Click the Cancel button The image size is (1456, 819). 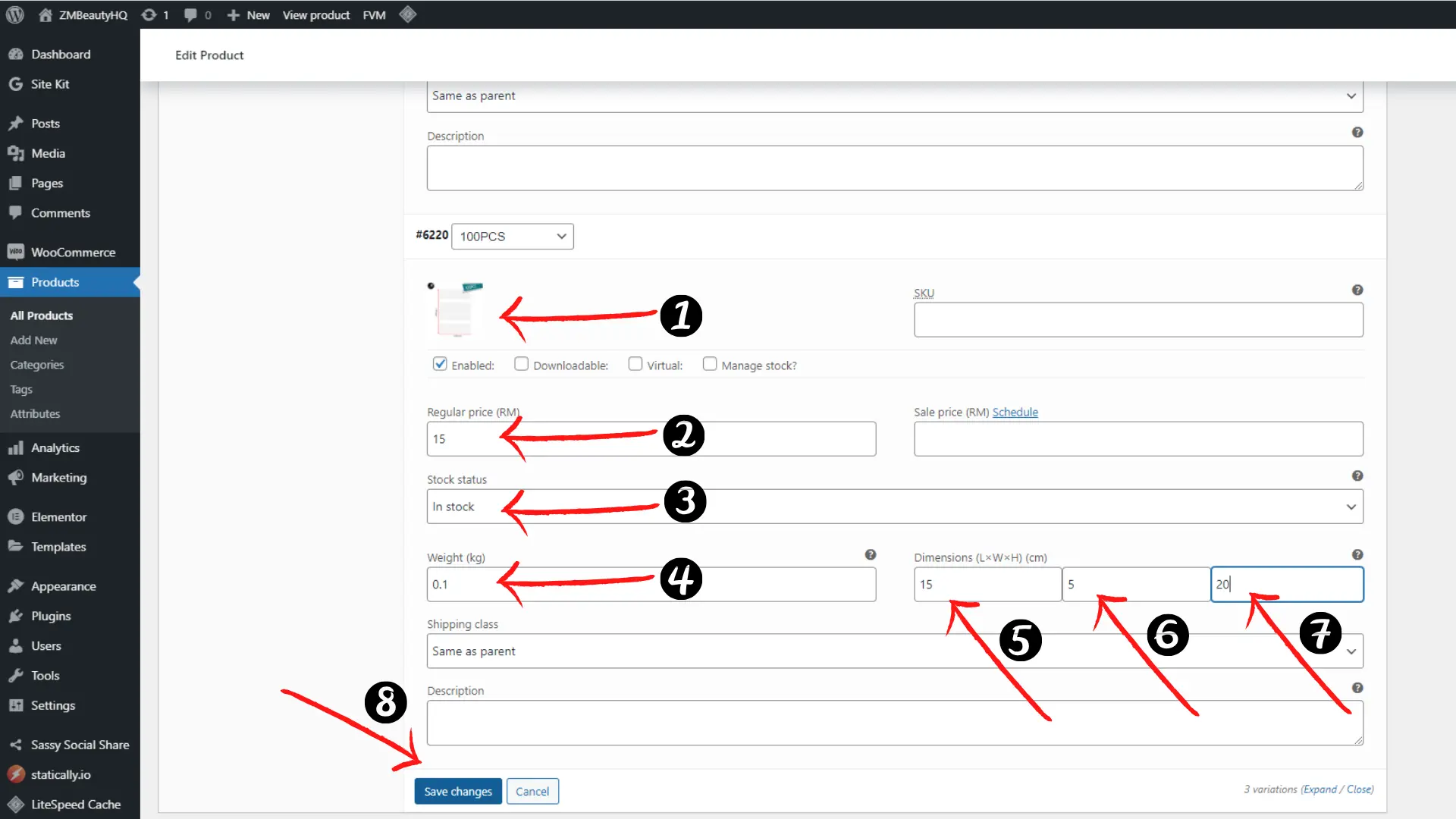pos(532,792)
